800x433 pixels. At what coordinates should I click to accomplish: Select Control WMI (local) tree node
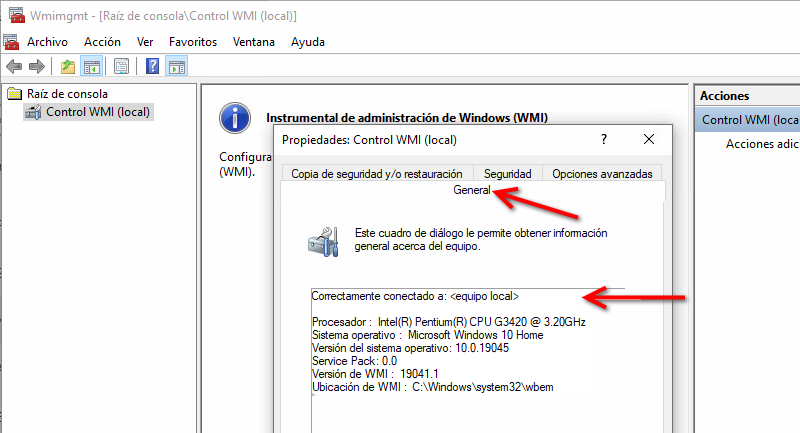(x=98, y=112)
